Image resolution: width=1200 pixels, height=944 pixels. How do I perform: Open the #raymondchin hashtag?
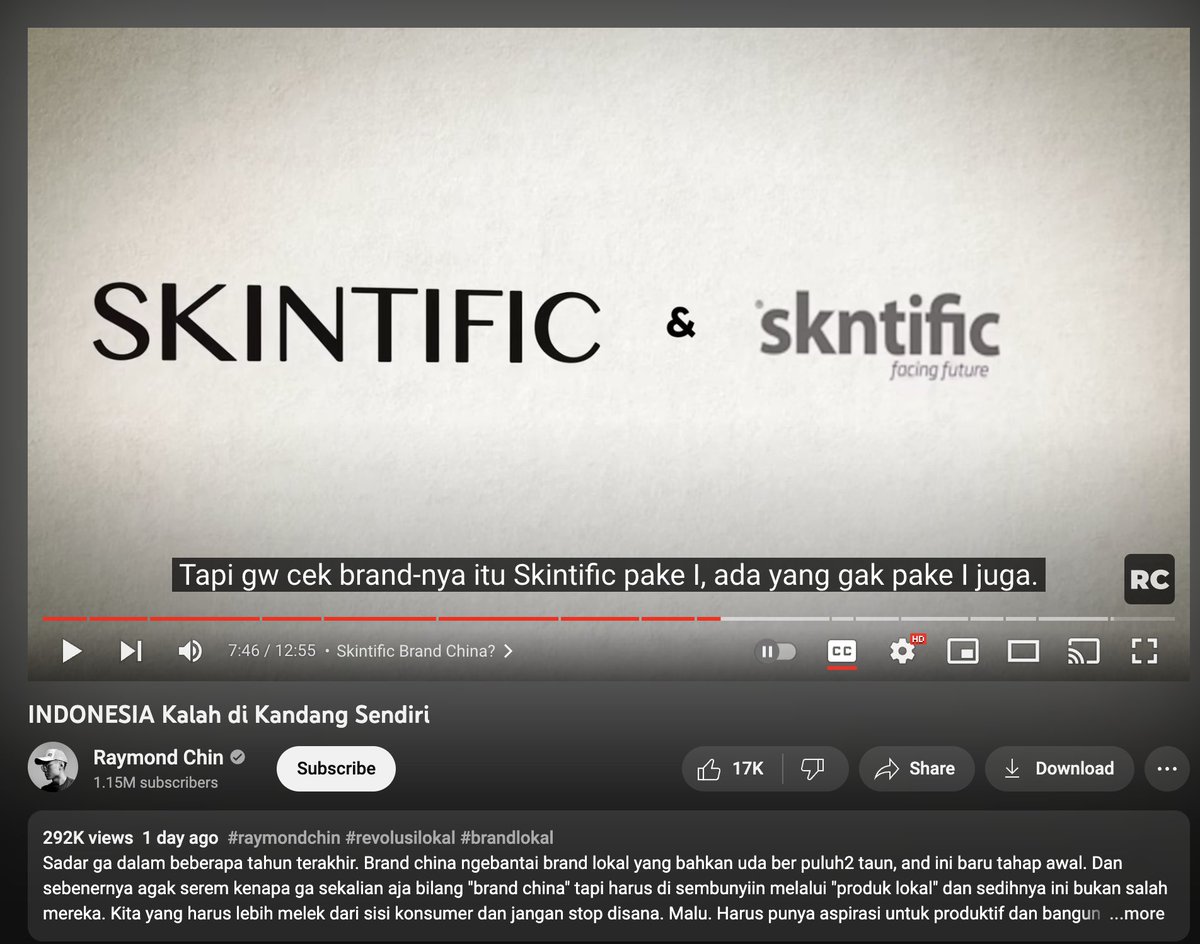pos(284,838)
